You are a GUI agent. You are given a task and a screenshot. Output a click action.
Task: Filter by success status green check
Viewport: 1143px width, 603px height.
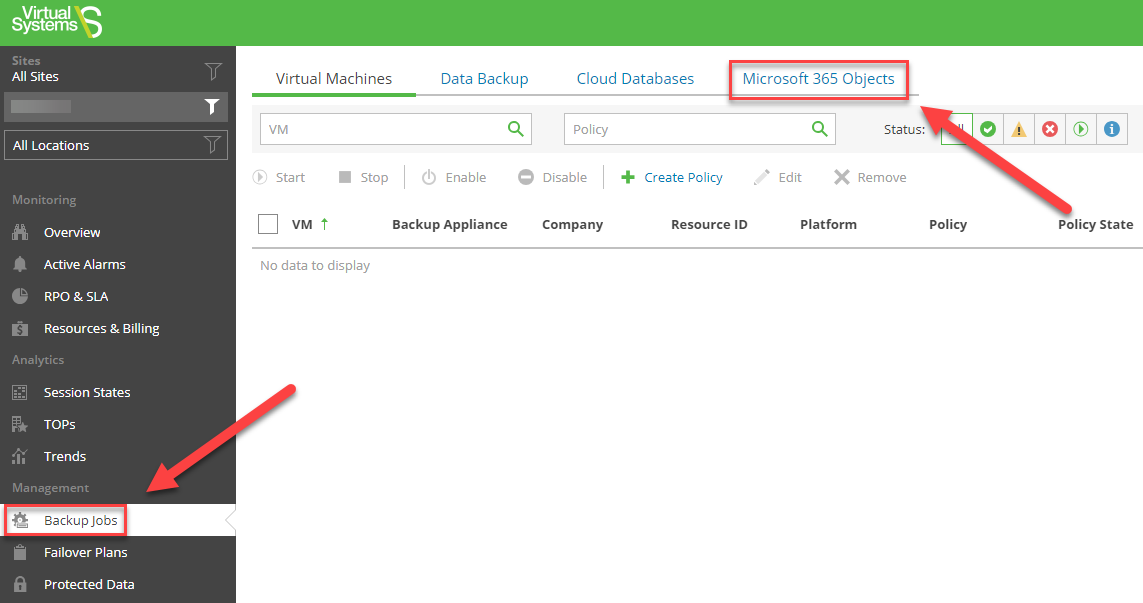pyautogui.click(x=988, y=129)
